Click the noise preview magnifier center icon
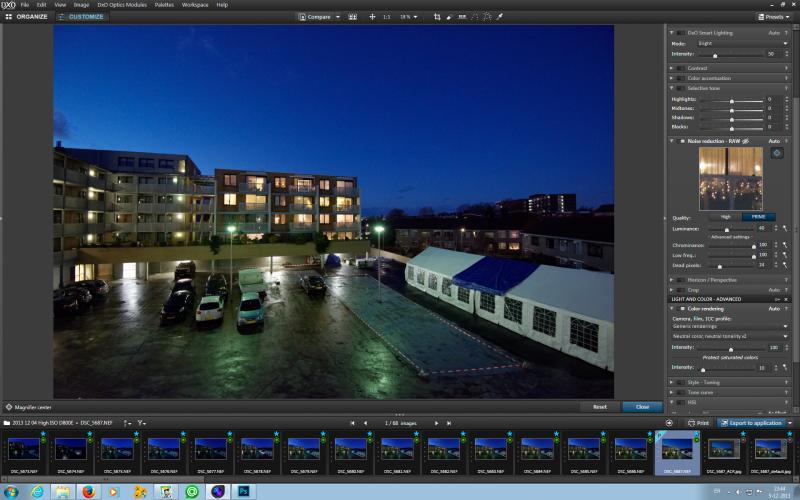The width and height of the screenshot is (800, 500). point(777,153)
